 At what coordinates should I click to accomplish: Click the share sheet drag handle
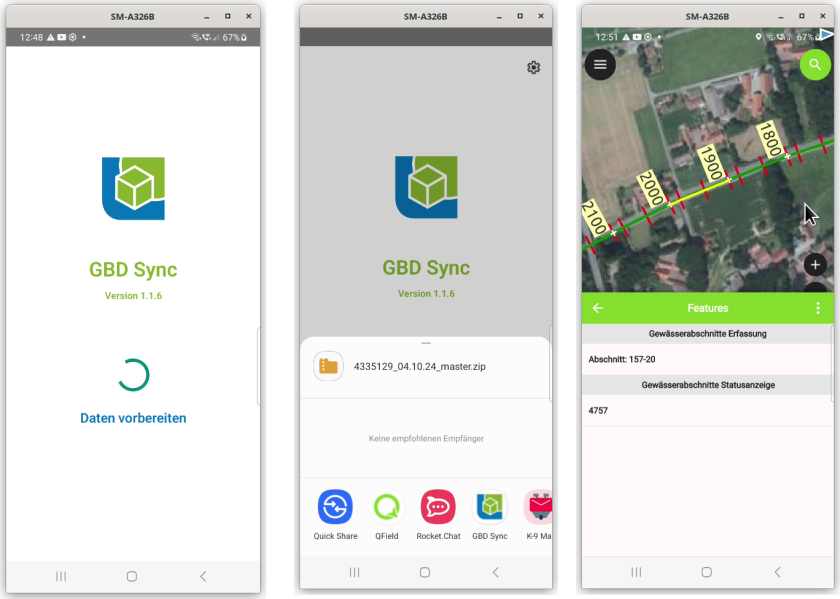tap(426, 343)
